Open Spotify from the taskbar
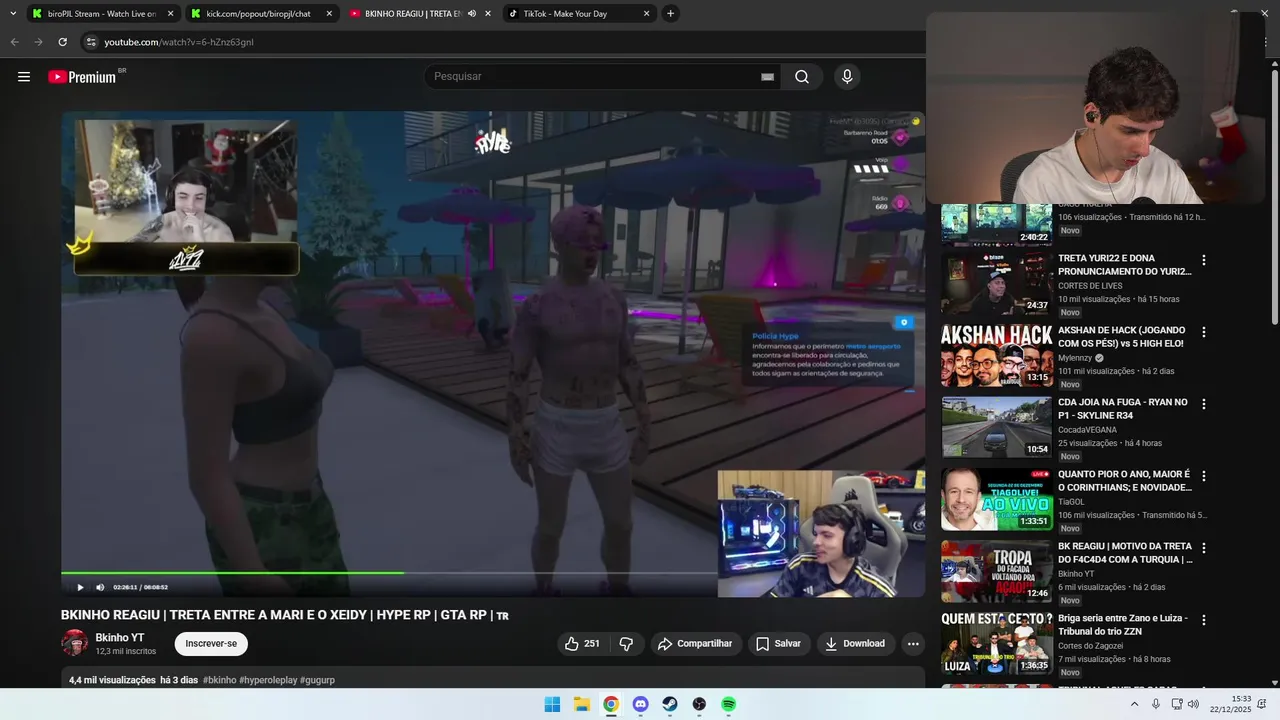The image size is (1280, 720). coord(729,704)
